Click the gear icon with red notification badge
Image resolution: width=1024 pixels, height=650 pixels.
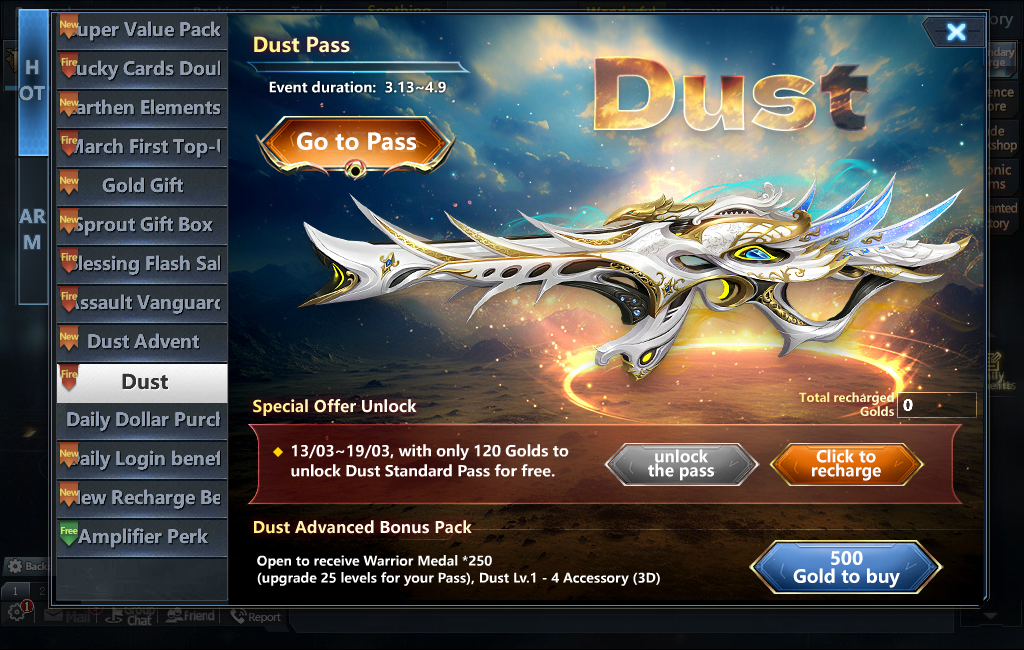(18, 612)
